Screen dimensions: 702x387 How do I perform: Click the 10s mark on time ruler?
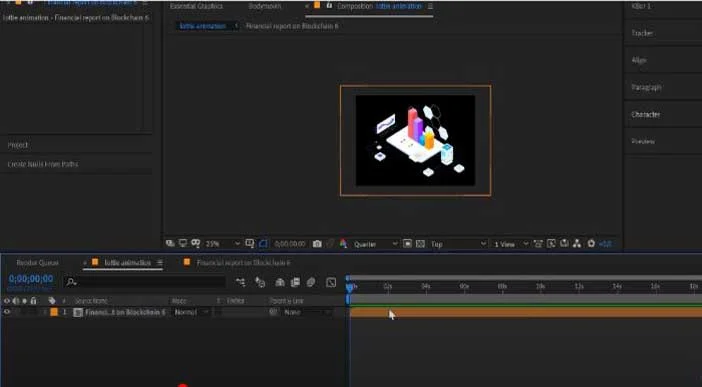(540, 287)
